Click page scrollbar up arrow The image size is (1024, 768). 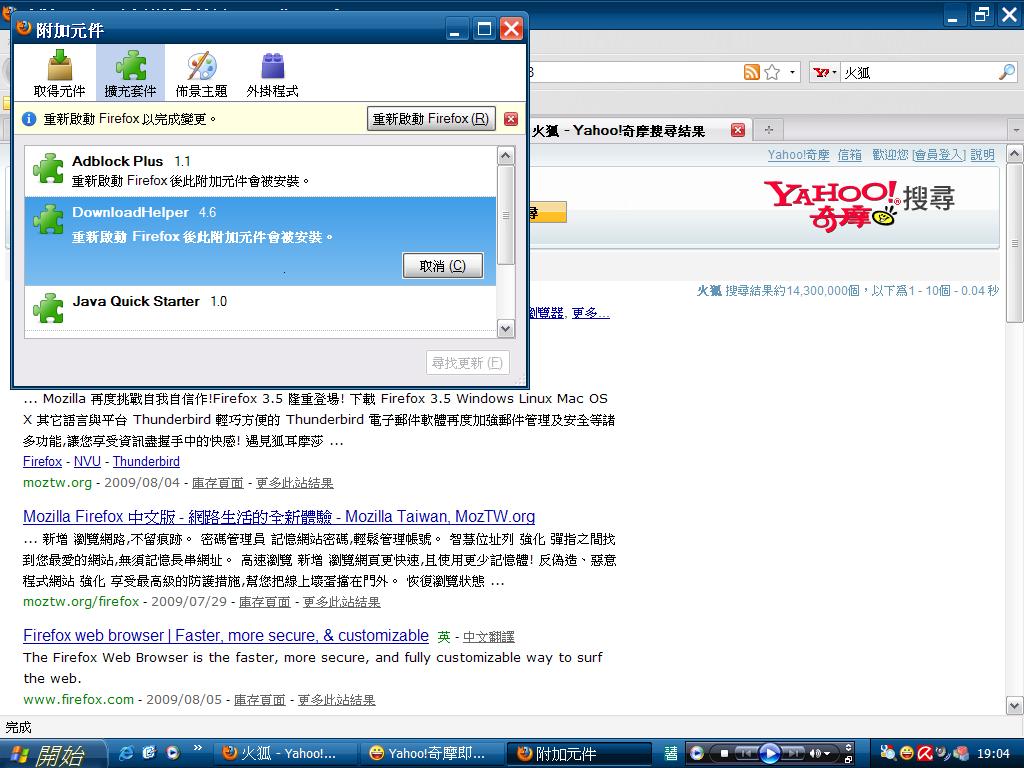(x=1015, y=154)
